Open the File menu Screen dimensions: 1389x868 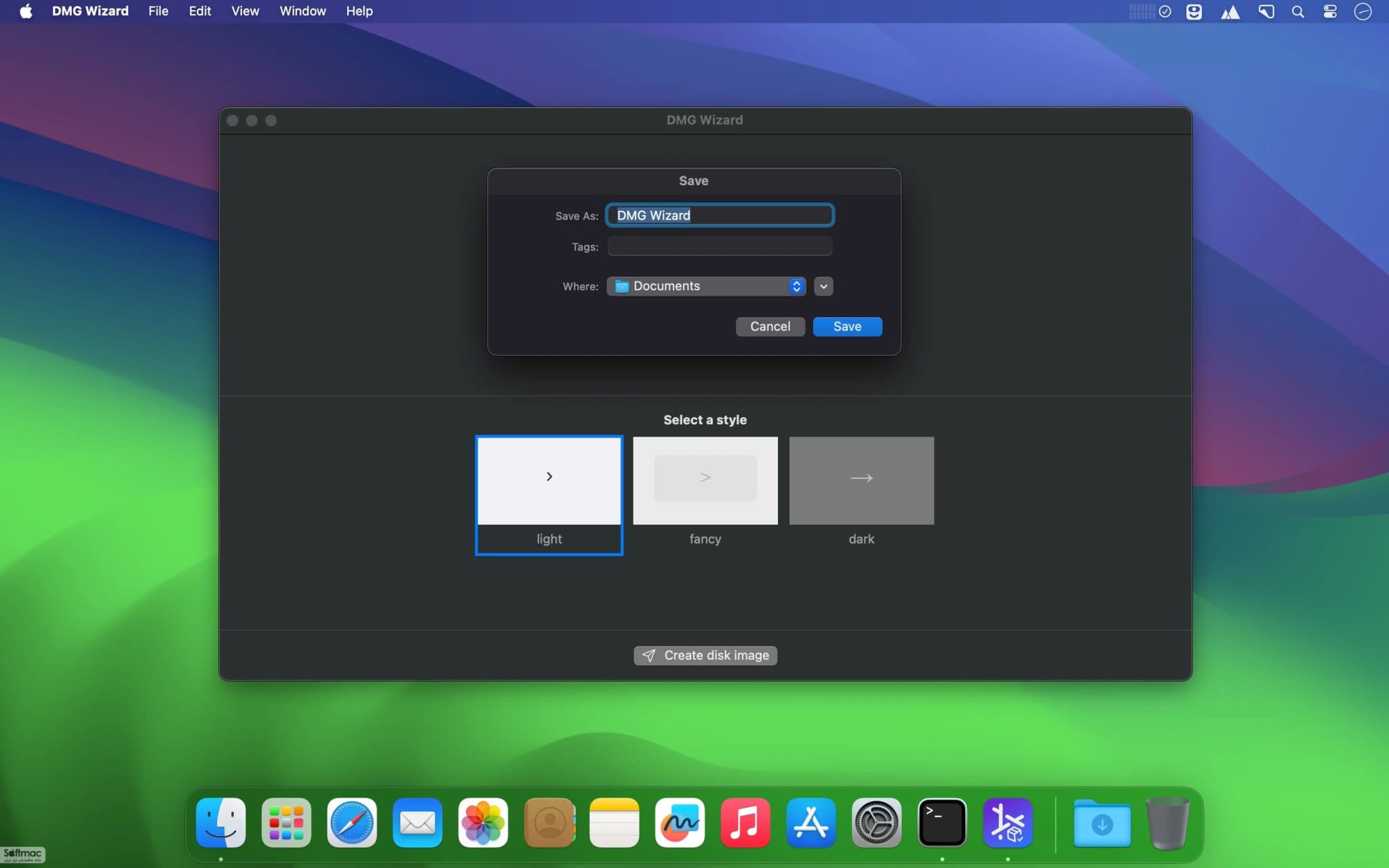point(158,12)
